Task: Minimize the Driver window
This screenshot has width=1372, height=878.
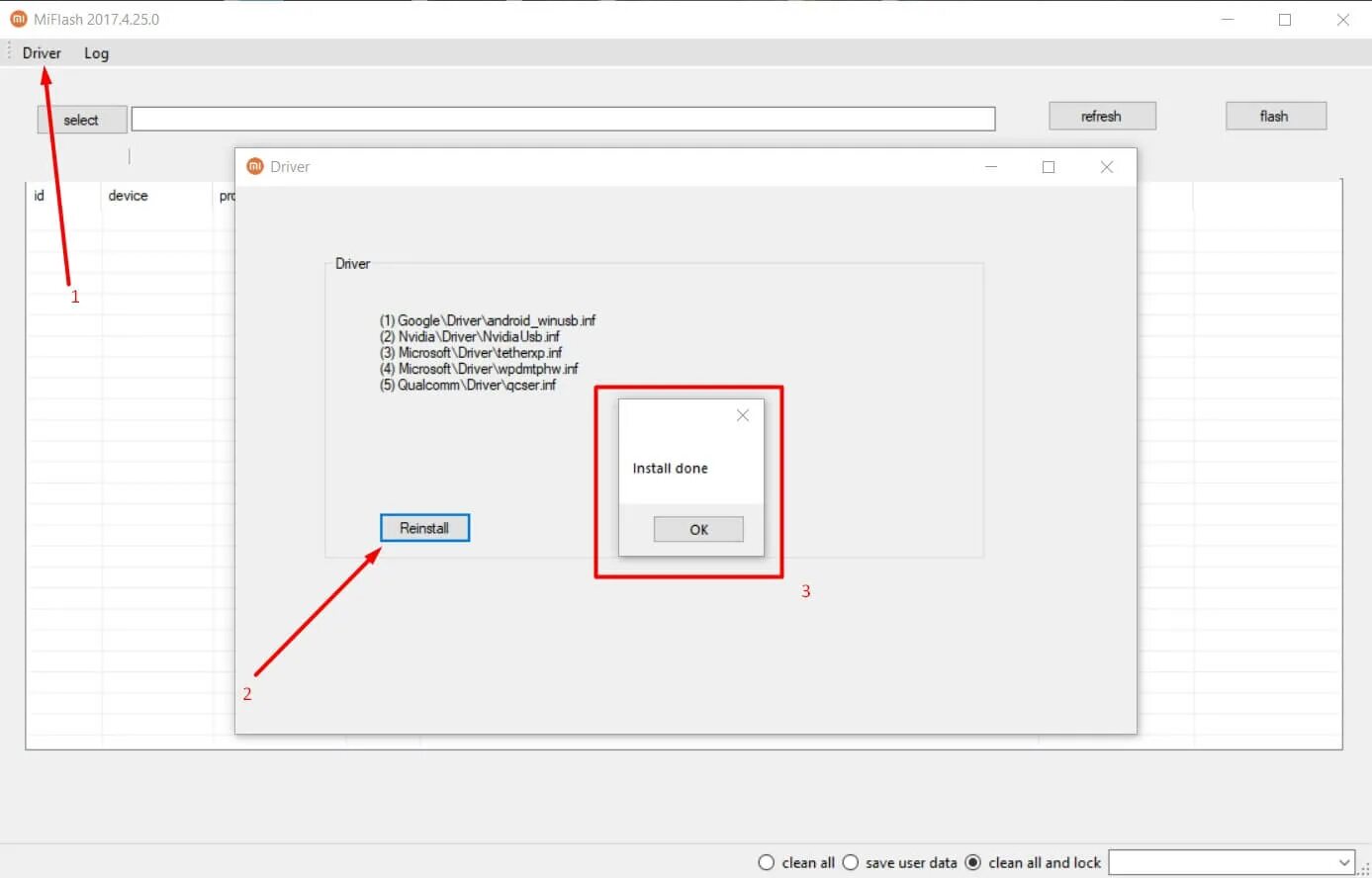Action: pyautogui.click(x=991, y=167)
